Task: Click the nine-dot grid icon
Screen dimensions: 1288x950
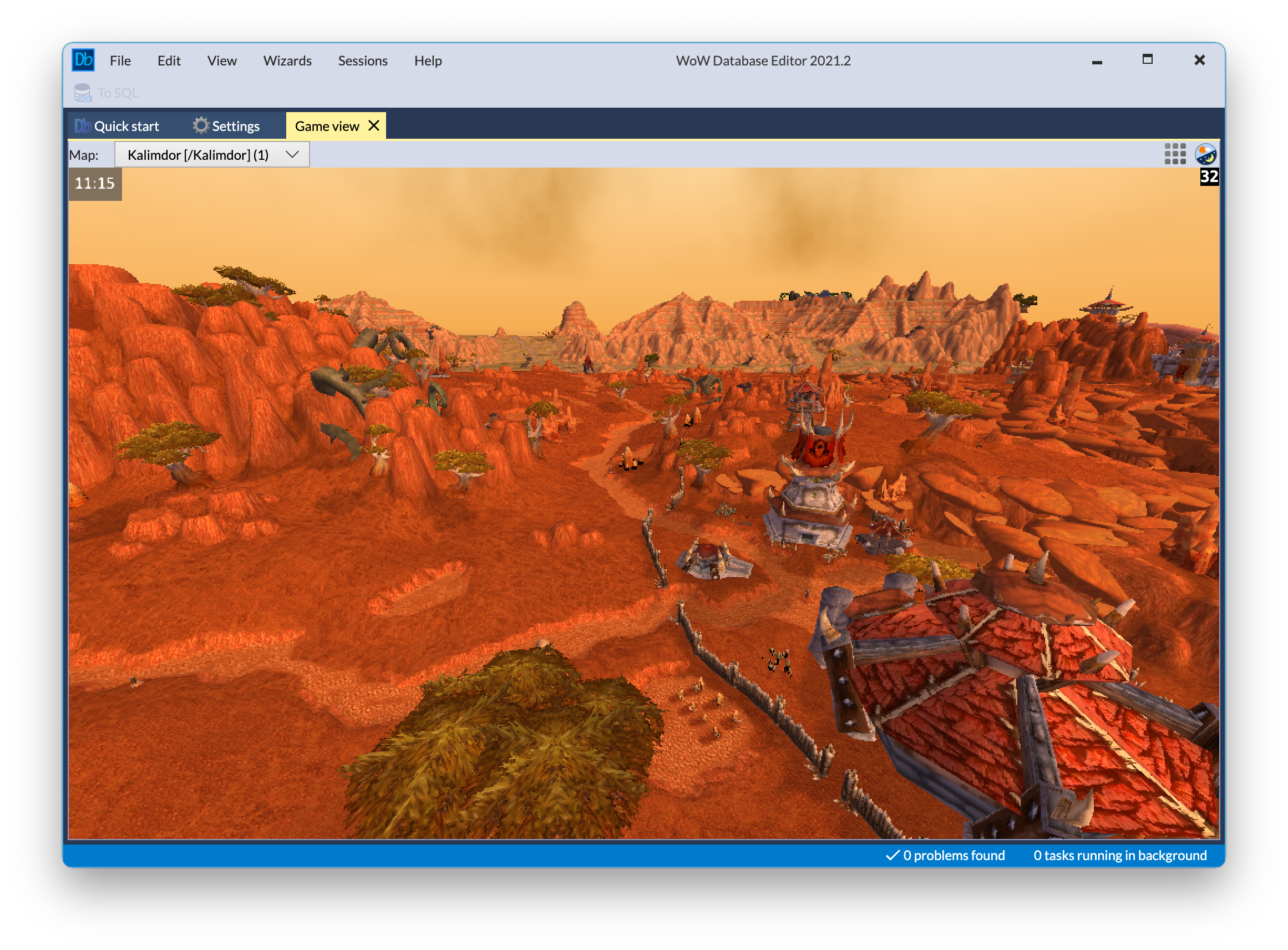Action: tap(1175, 154)
